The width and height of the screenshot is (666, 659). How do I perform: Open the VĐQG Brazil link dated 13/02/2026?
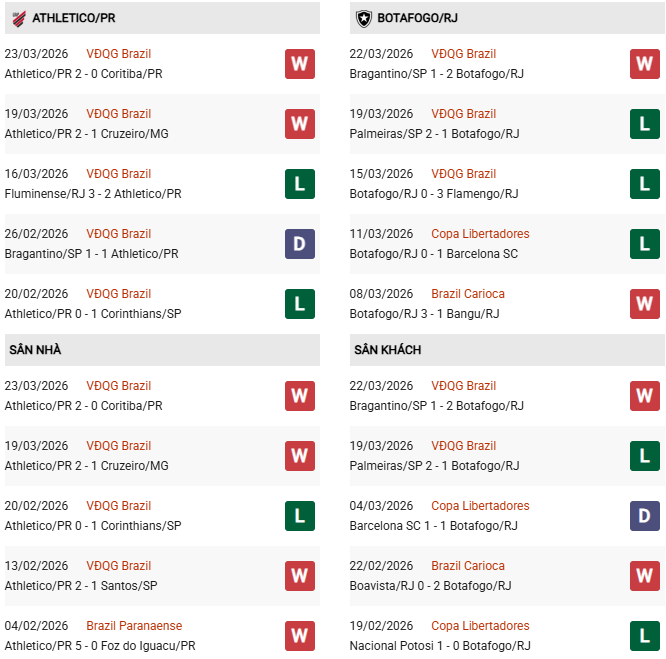pos(119,566)
